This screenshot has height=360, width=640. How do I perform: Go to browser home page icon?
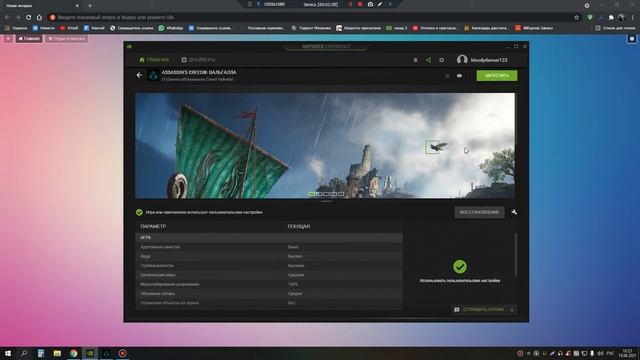39,18
